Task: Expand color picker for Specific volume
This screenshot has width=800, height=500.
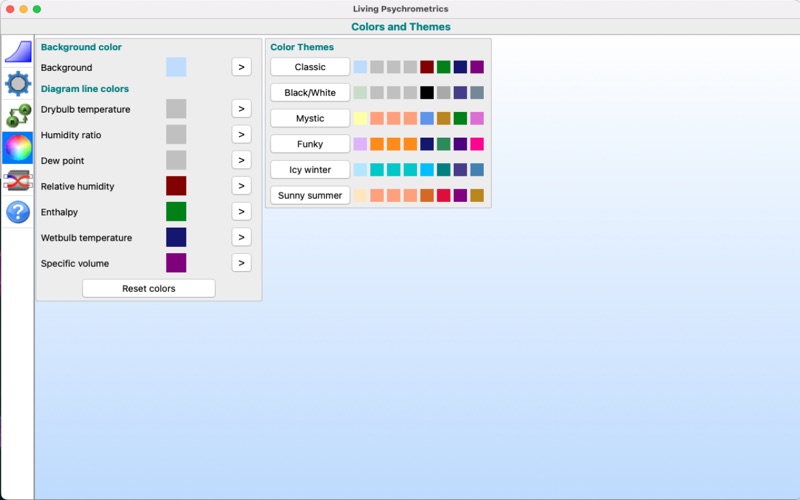Action: tap(241, 263)
